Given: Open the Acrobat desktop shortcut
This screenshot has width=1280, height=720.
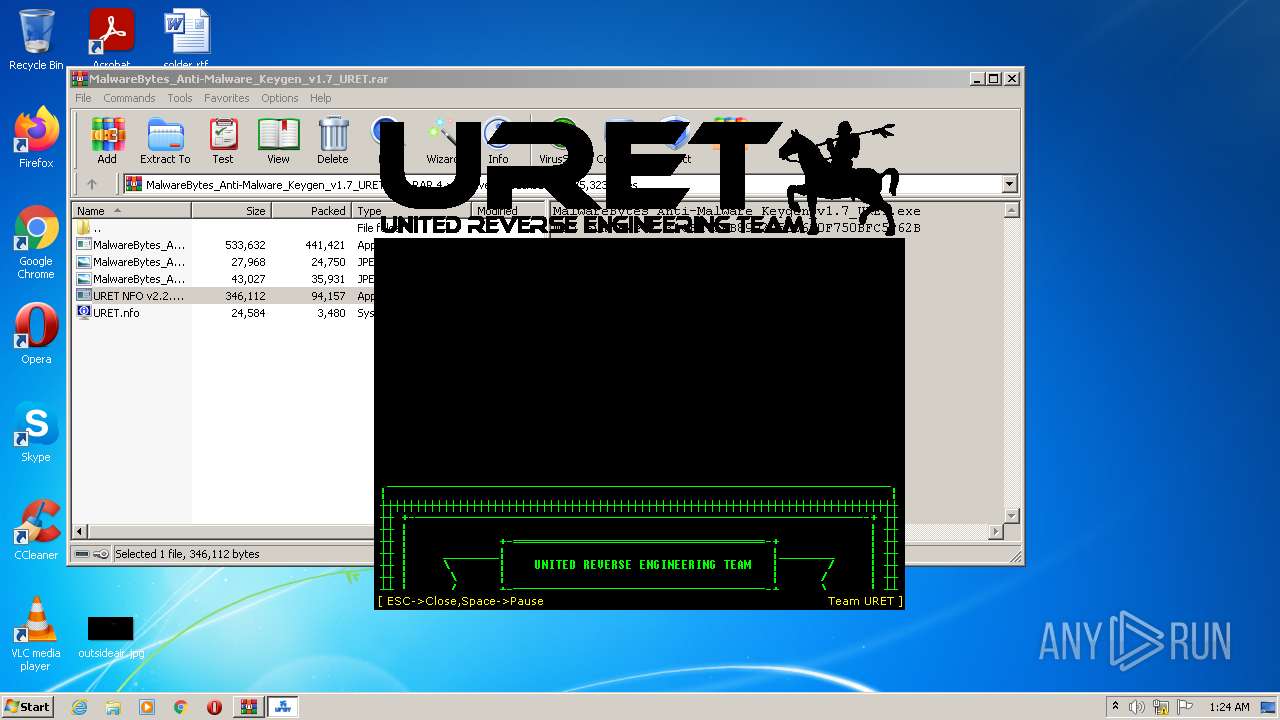Looking at the screenshot, I should (x=111, y=40).
